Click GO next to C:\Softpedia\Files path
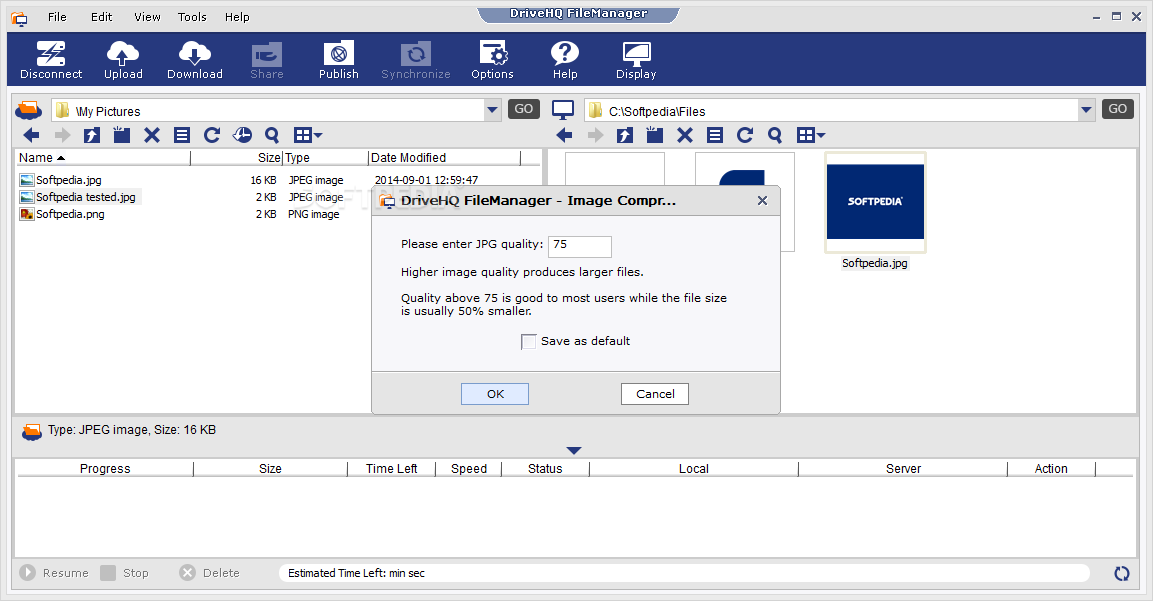This screenshot has height=601, width=1153. (x=1118, y=109)
